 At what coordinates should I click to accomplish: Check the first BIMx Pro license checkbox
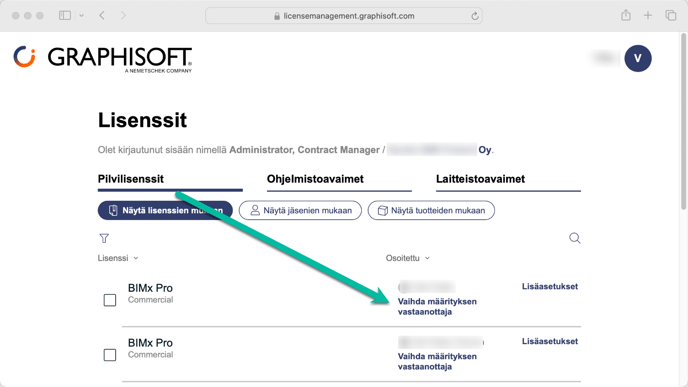(110, 300)
